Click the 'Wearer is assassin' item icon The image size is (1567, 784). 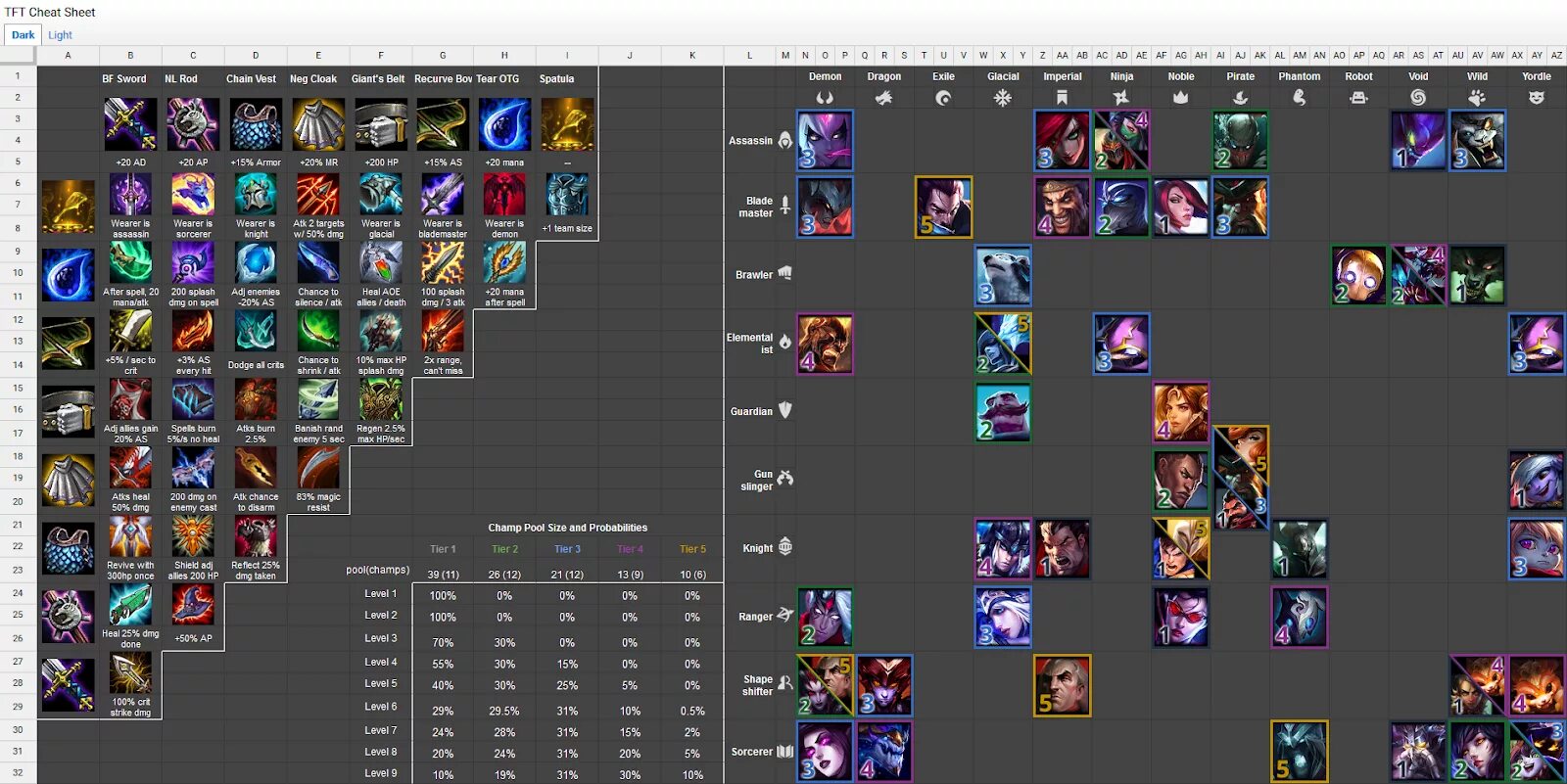point(130,195)
